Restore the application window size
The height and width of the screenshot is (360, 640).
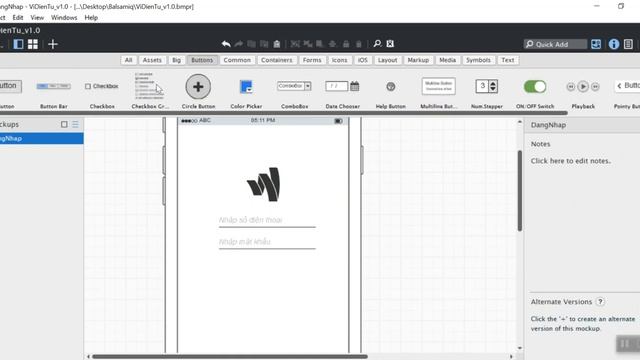coord(621,6)
